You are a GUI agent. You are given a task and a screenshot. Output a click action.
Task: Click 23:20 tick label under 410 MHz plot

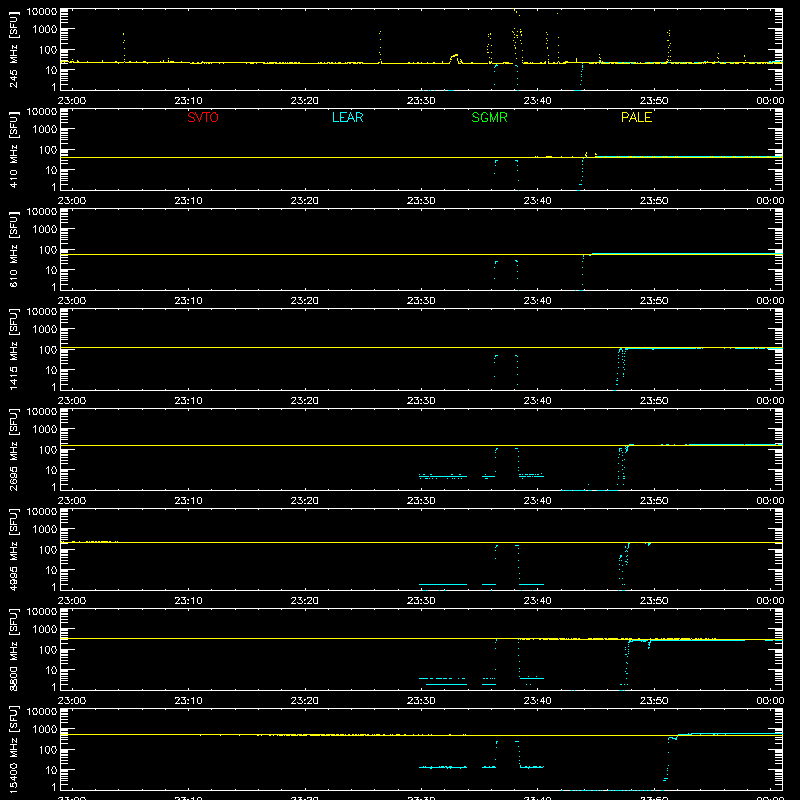305,201
